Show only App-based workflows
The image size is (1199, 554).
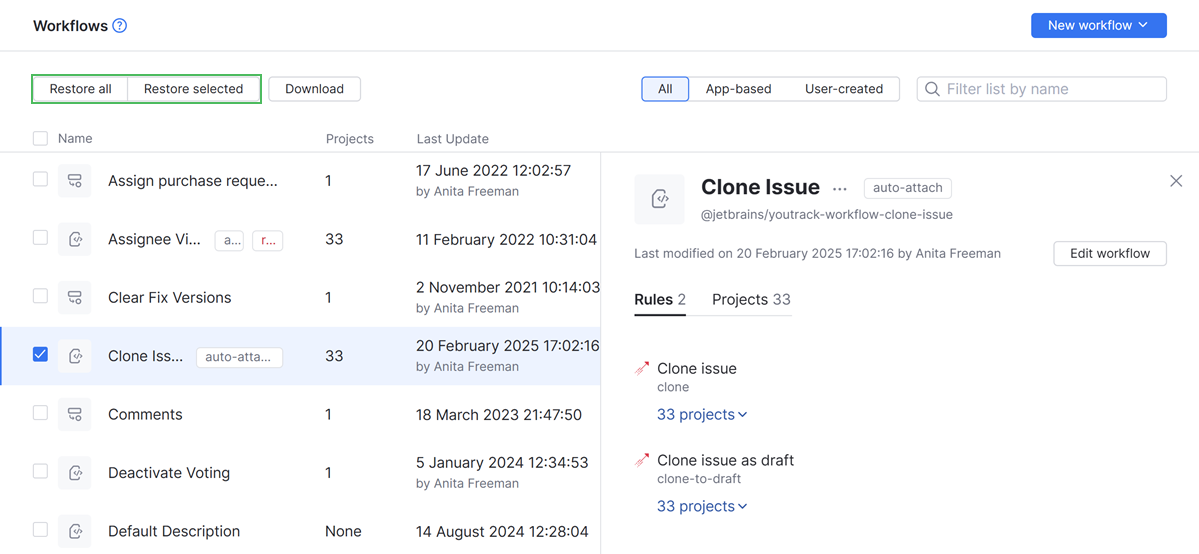tap(738, 89)
